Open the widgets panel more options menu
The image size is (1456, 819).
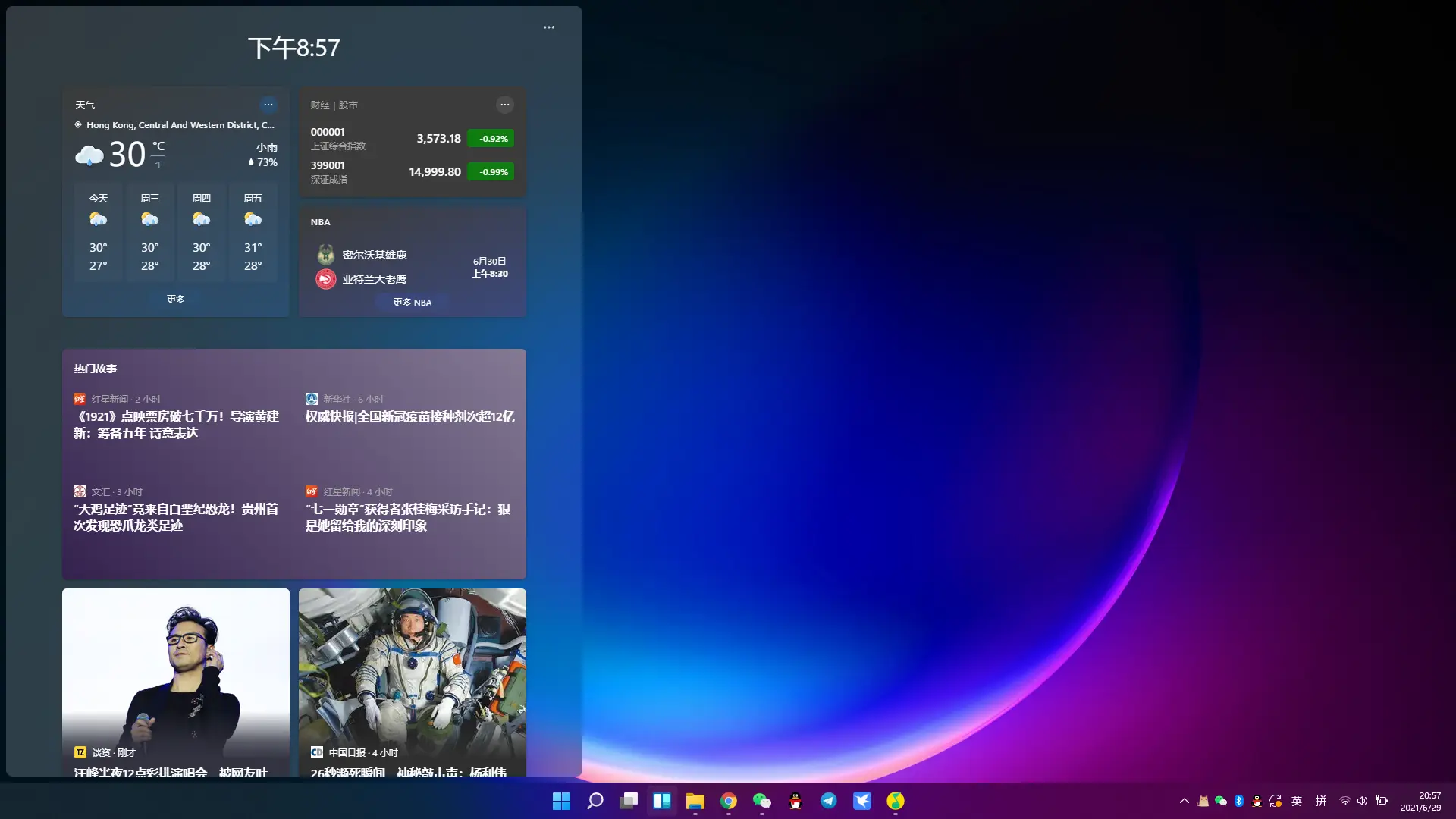pos(549,27)
